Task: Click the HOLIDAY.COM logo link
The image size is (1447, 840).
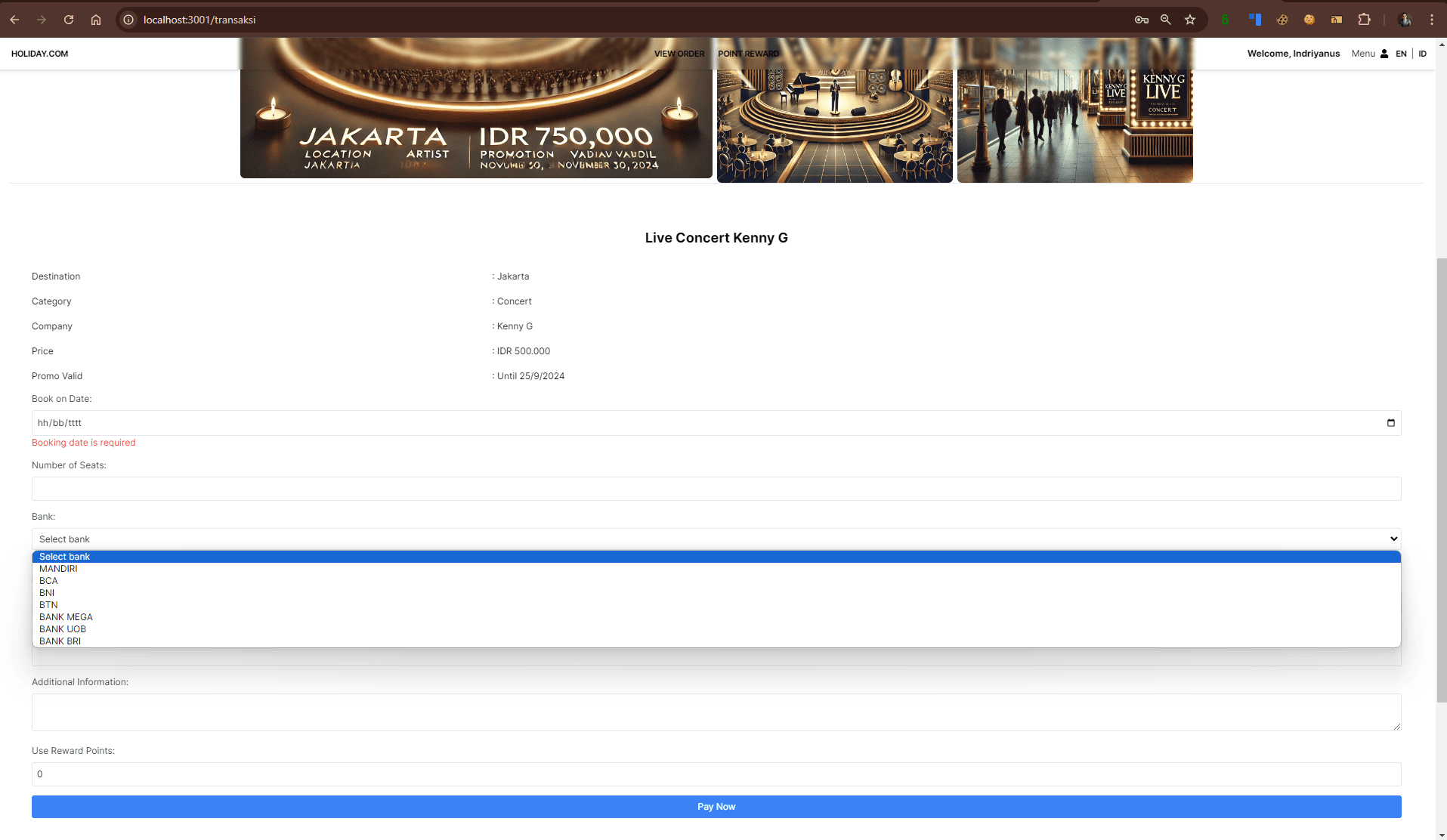Action: click(x=39, y=54)
